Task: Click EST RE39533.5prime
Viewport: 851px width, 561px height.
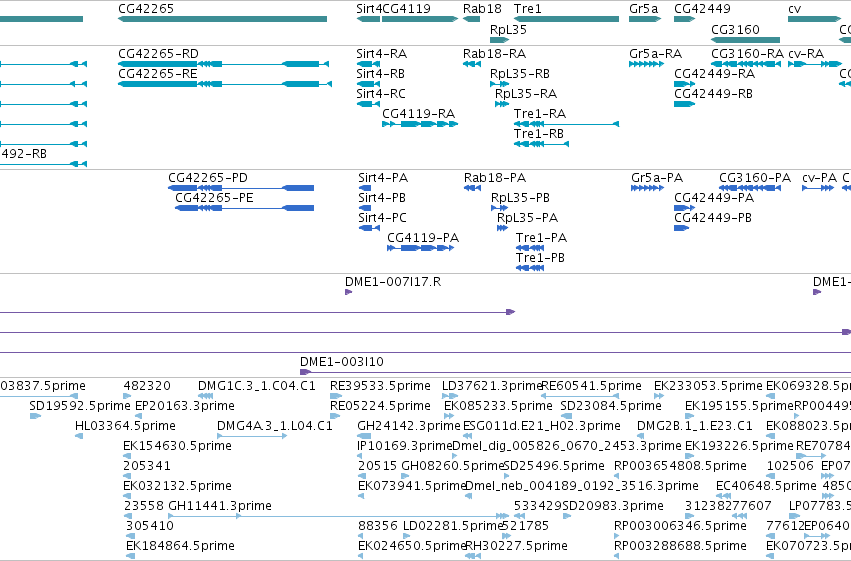Action: pos(380,386)
